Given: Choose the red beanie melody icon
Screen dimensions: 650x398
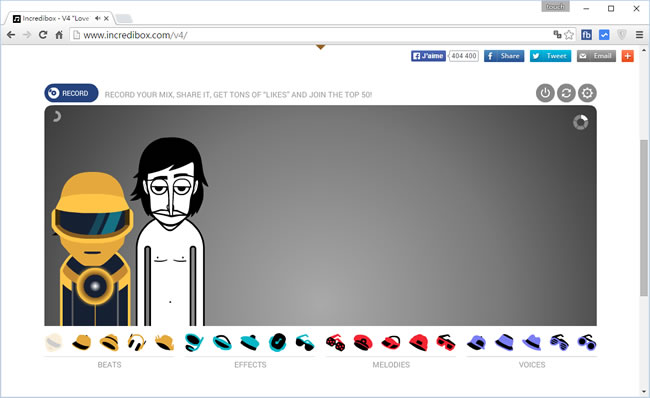Looking at the screenshot, I should click(x=419, y=342).
